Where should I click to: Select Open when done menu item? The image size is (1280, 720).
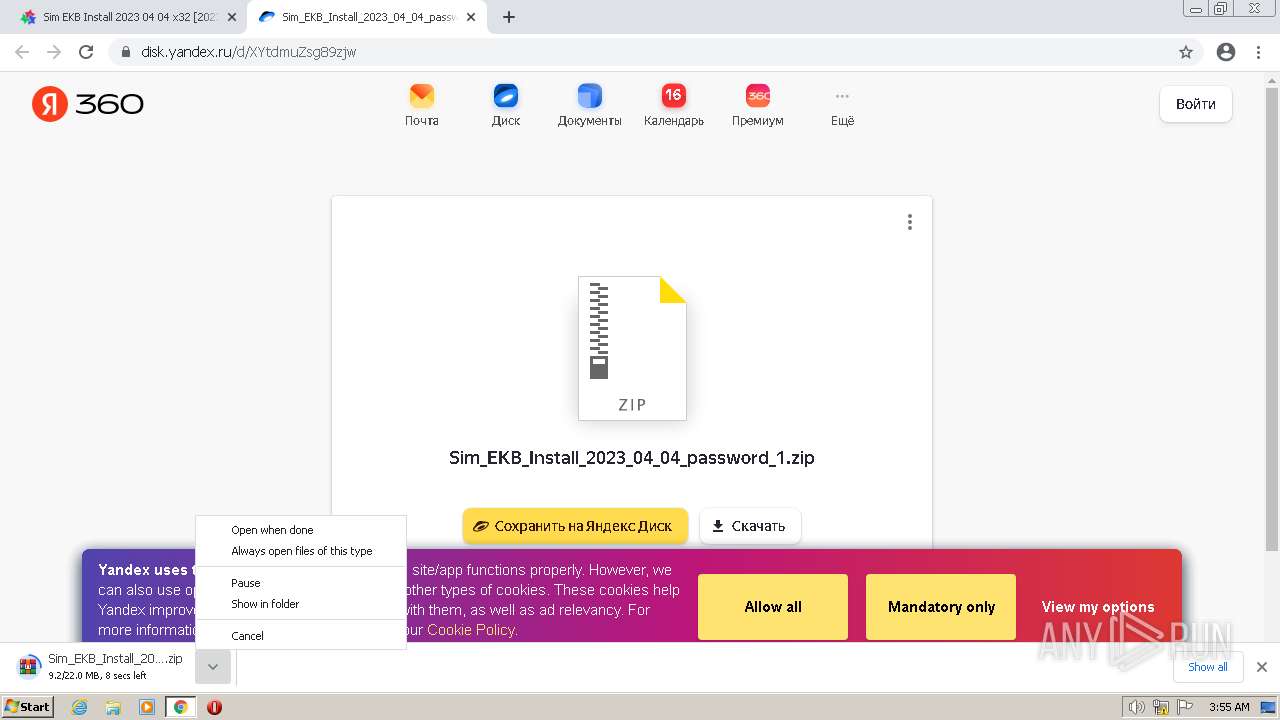point(301,530)
